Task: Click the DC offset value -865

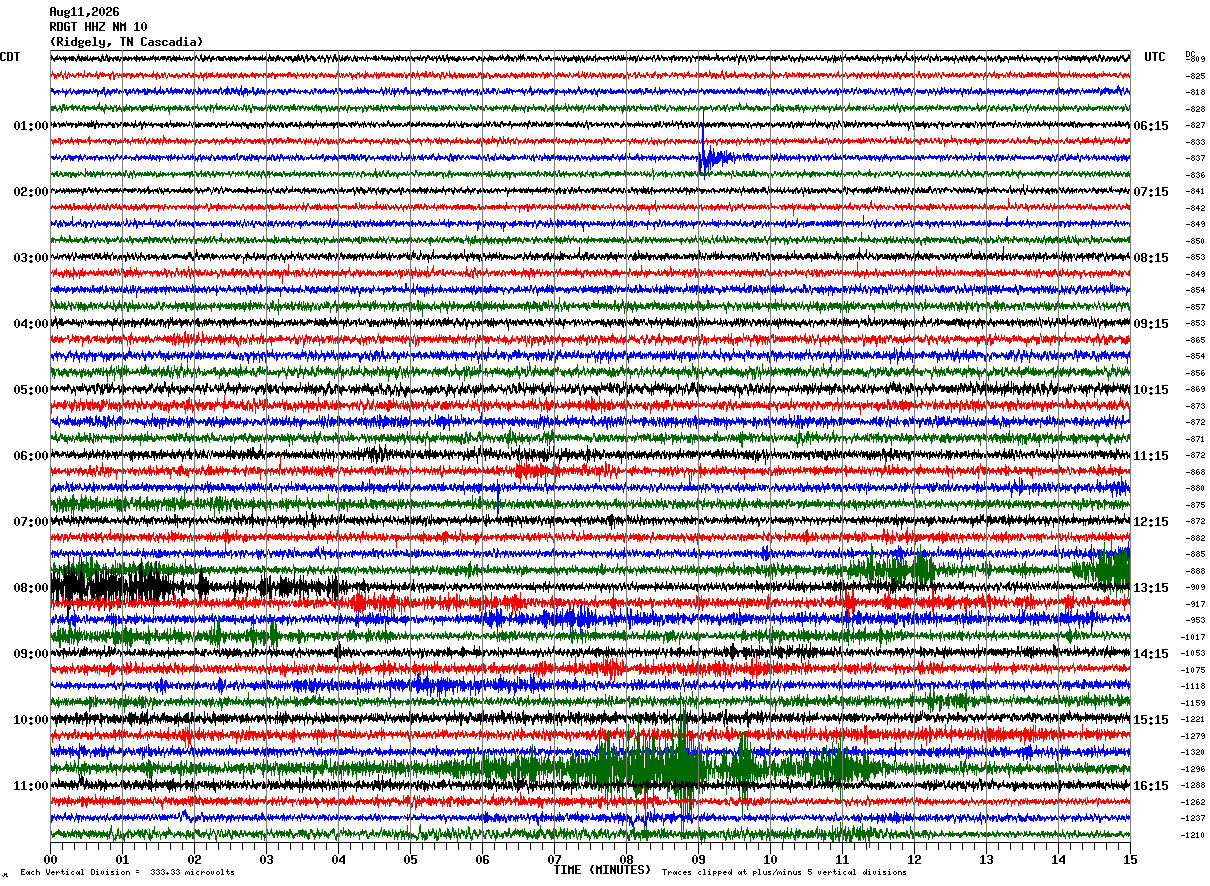Action: tap(1195, 340)
